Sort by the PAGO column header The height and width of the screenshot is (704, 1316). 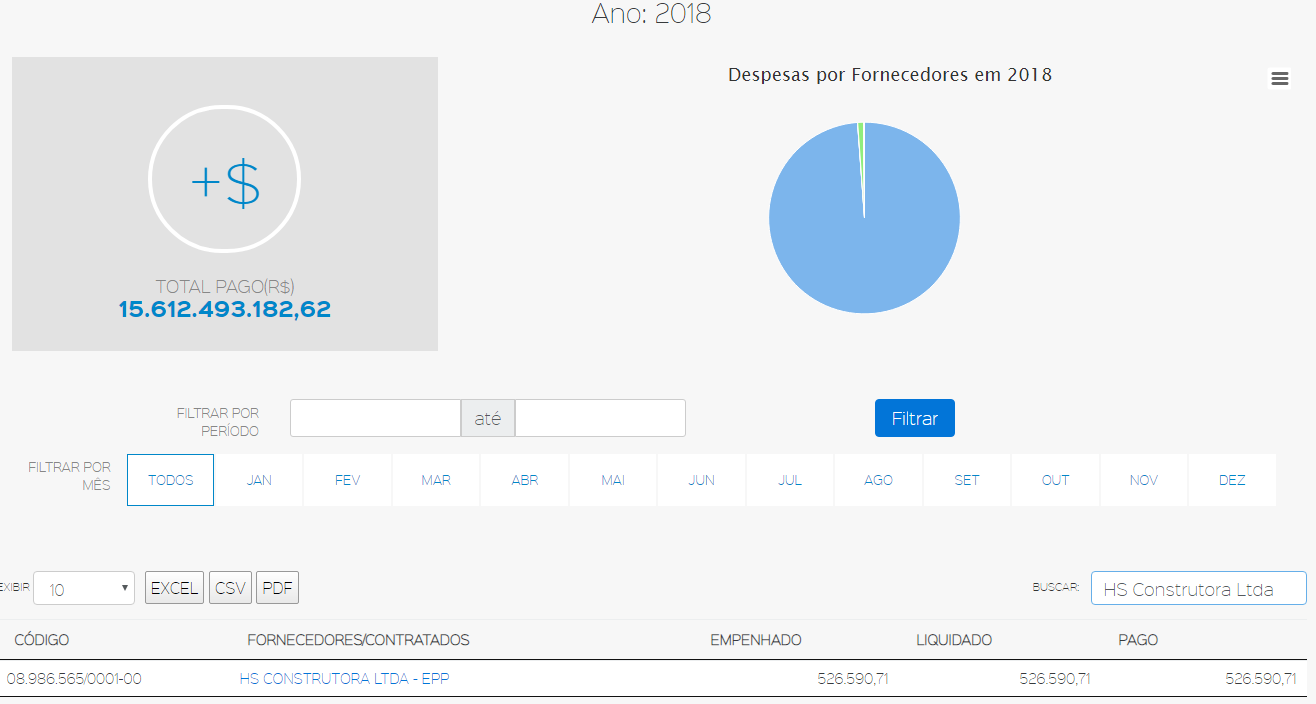[1138, 640]
